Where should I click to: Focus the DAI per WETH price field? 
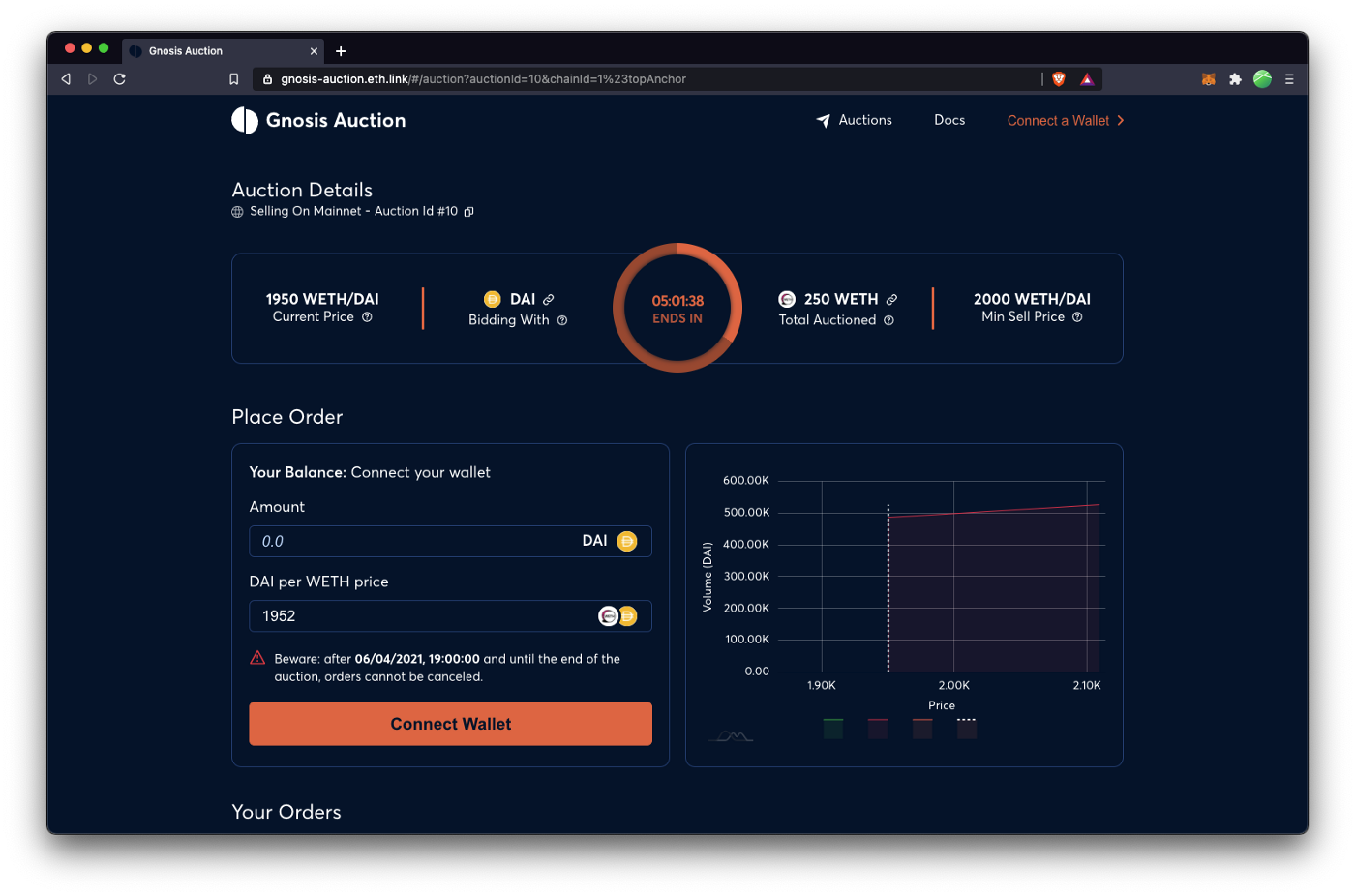tap(450, 616)
